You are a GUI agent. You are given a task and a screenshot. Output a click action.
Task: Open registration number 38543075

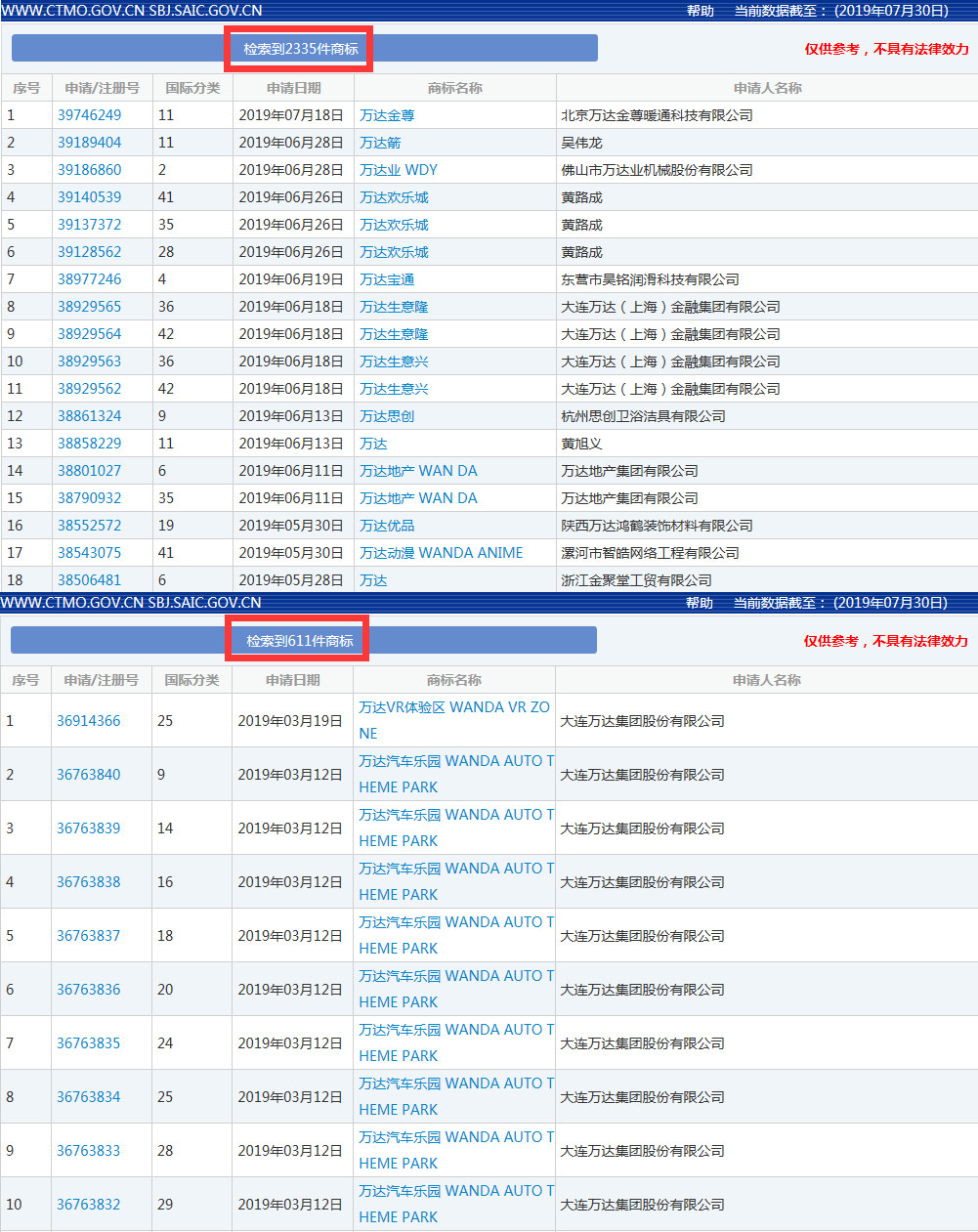(x=89, y=553)
